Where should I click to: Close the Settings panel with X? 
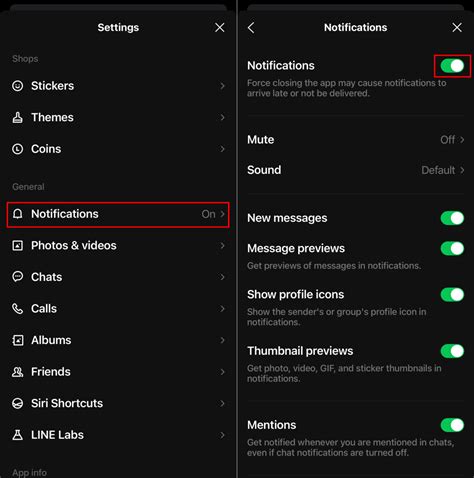[220, 27]
